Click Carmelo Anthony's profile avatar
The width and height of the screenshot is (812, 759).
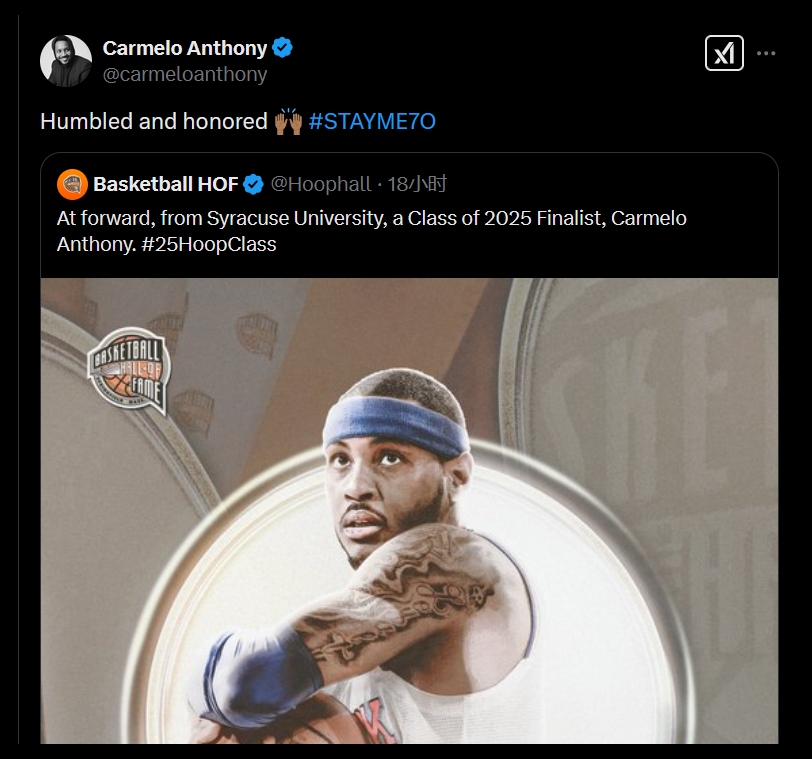tap(66, 61)
